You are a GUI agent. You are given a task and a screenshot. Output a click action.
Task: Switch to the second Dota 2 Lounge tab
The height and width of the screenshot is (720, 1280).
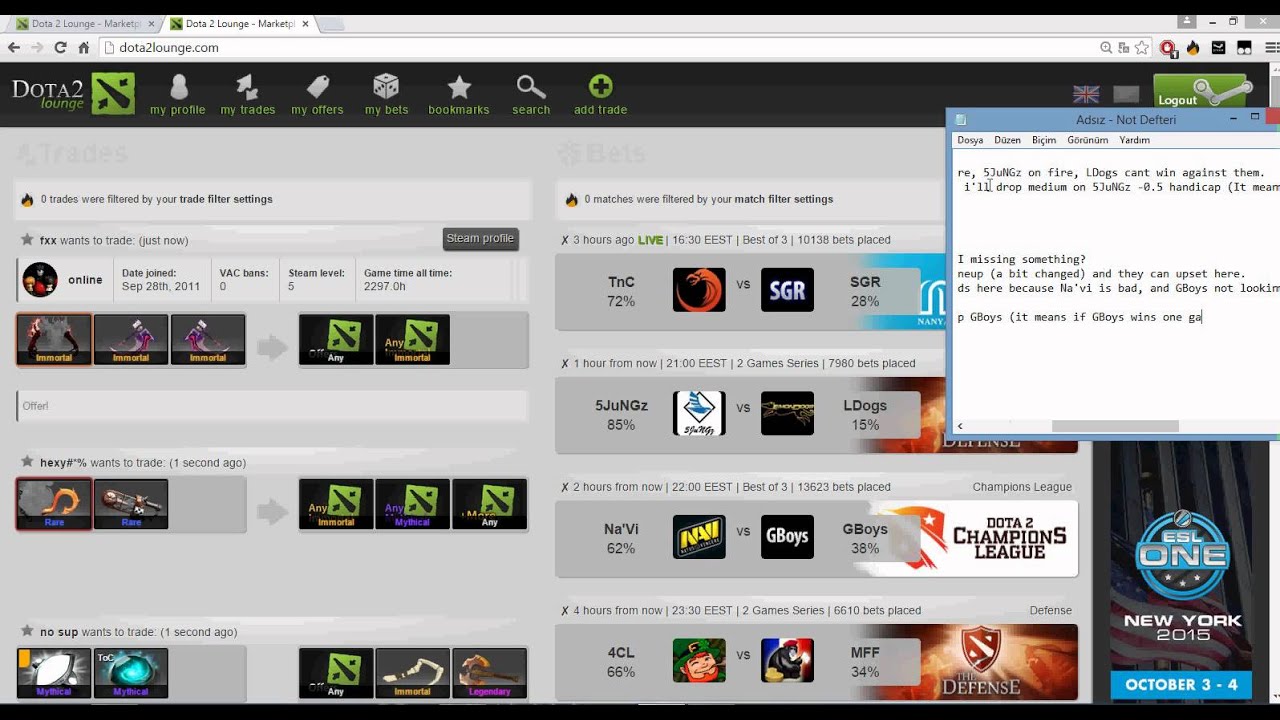238,23
